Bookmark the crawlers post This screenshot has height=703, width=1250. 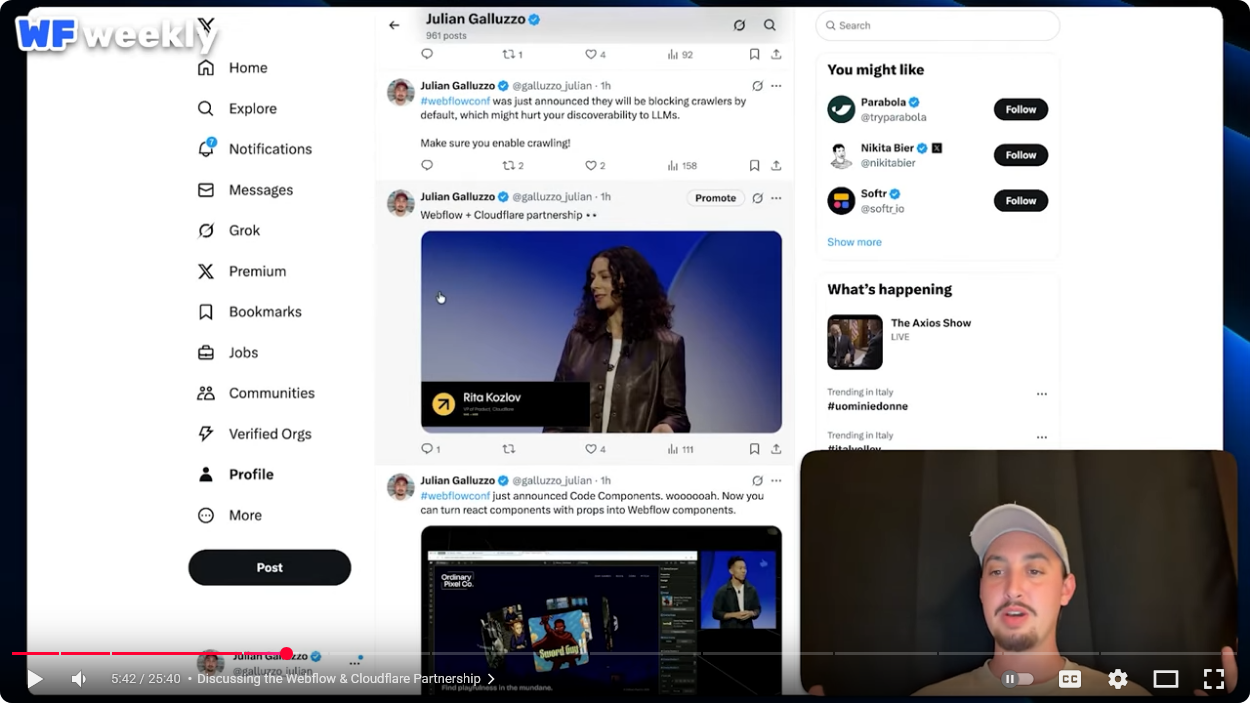754,165
